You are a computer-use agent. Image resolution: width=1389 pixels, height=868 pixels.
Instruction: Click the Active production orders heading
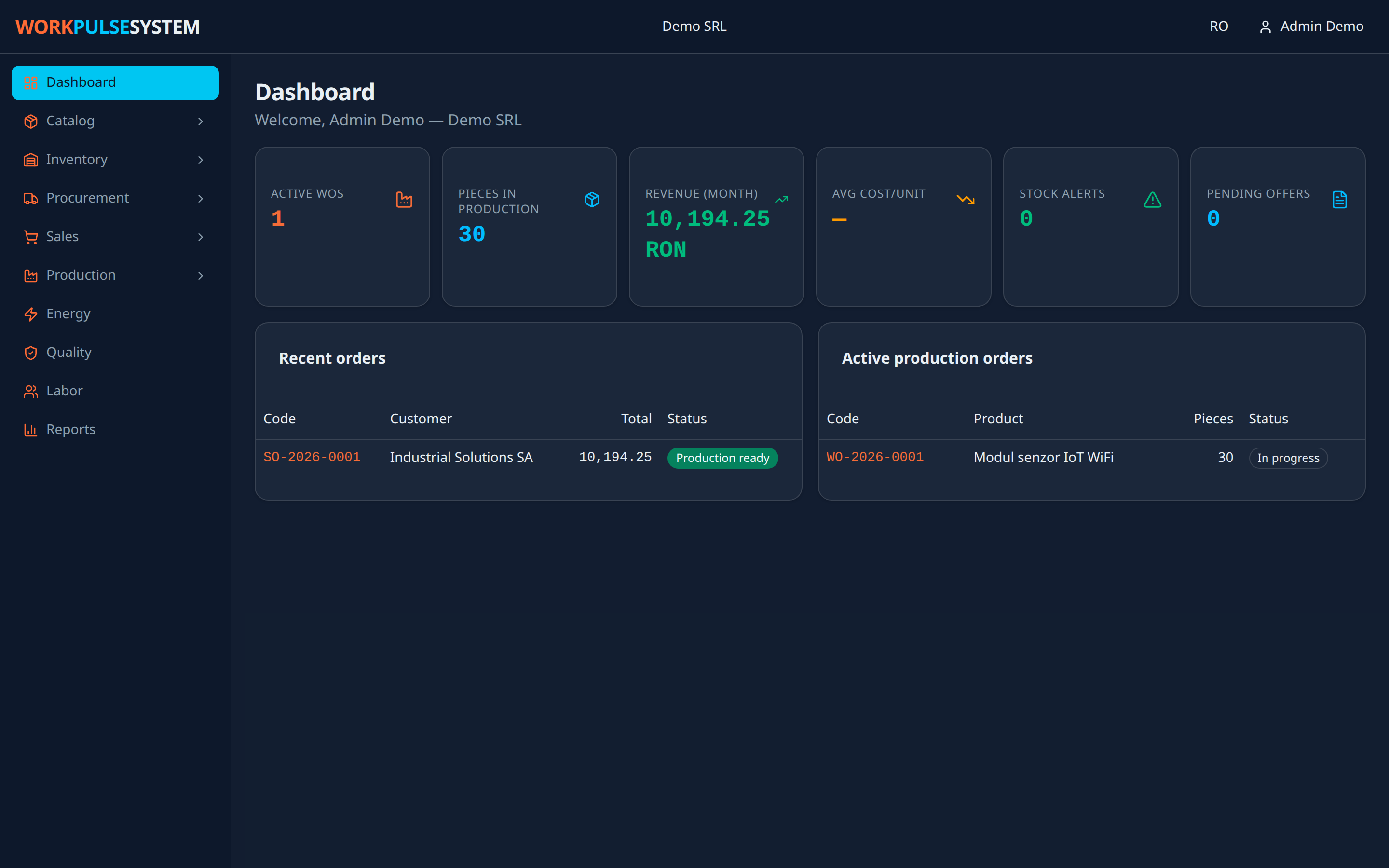937,358
